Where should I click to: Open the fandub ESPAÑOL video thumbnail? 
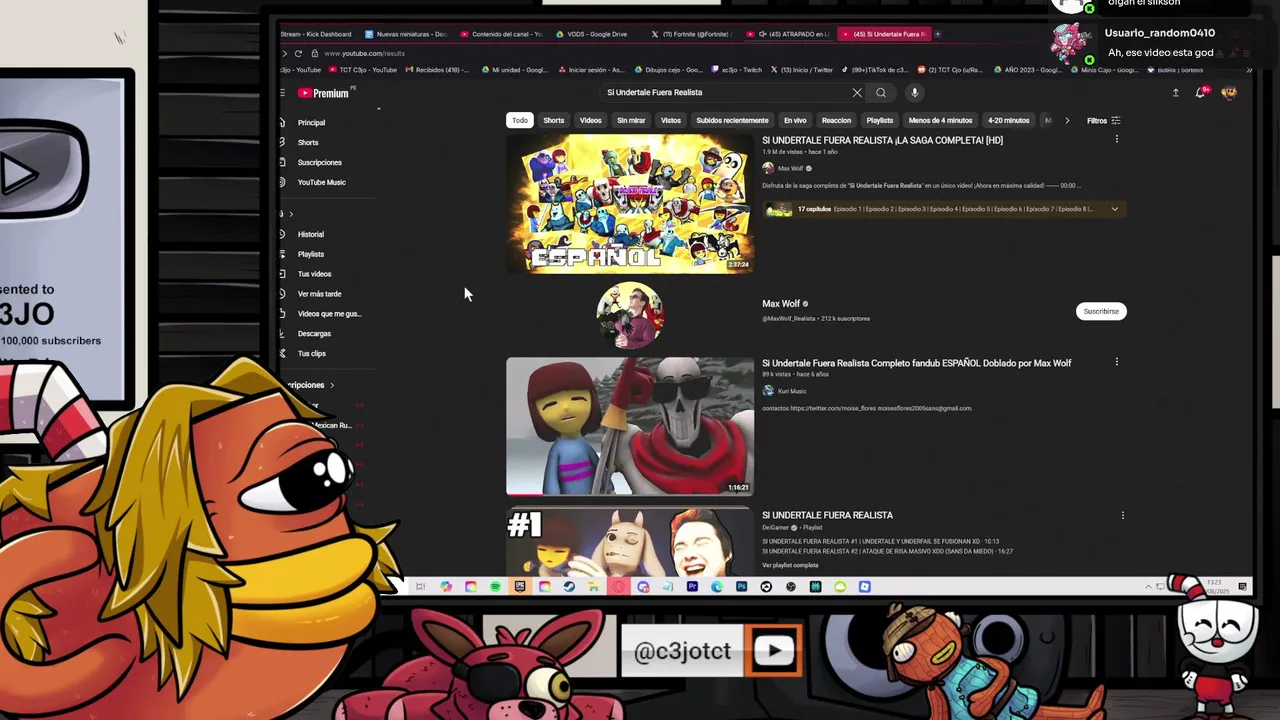click(x=630, y=426)
